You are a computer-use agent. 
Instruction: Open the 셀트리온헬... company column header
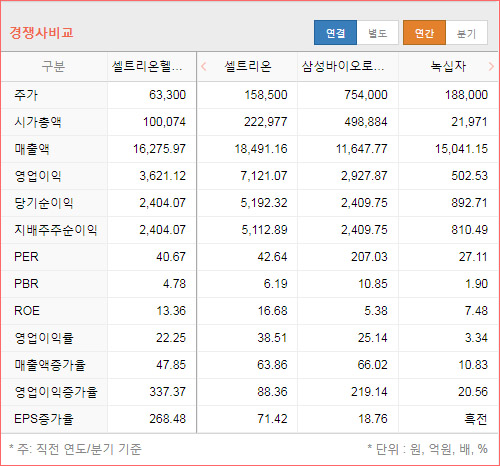click(147, 66)
